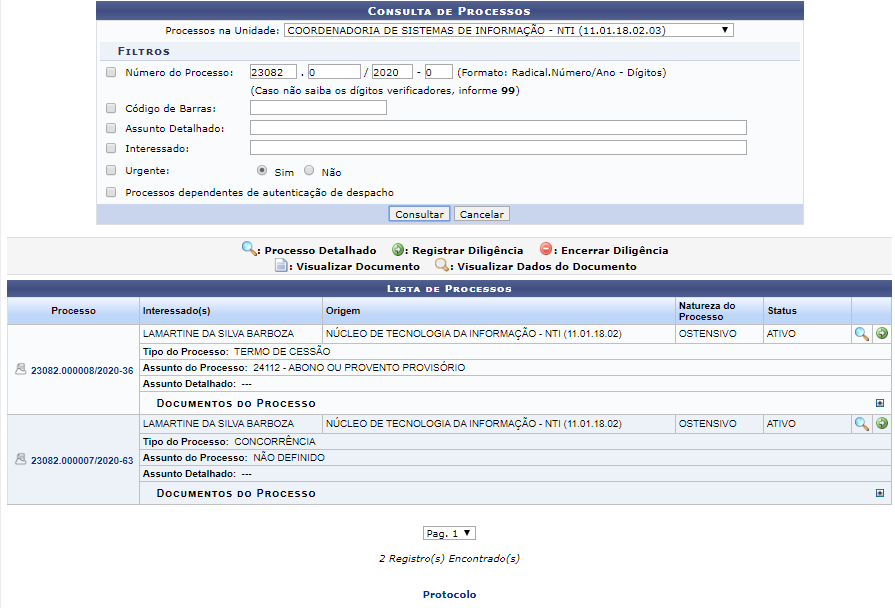Expand documents of the TERMO DE CESSÃO process
Image resolution: width=895 pixels, height=608 pixels.
point(880,404)
